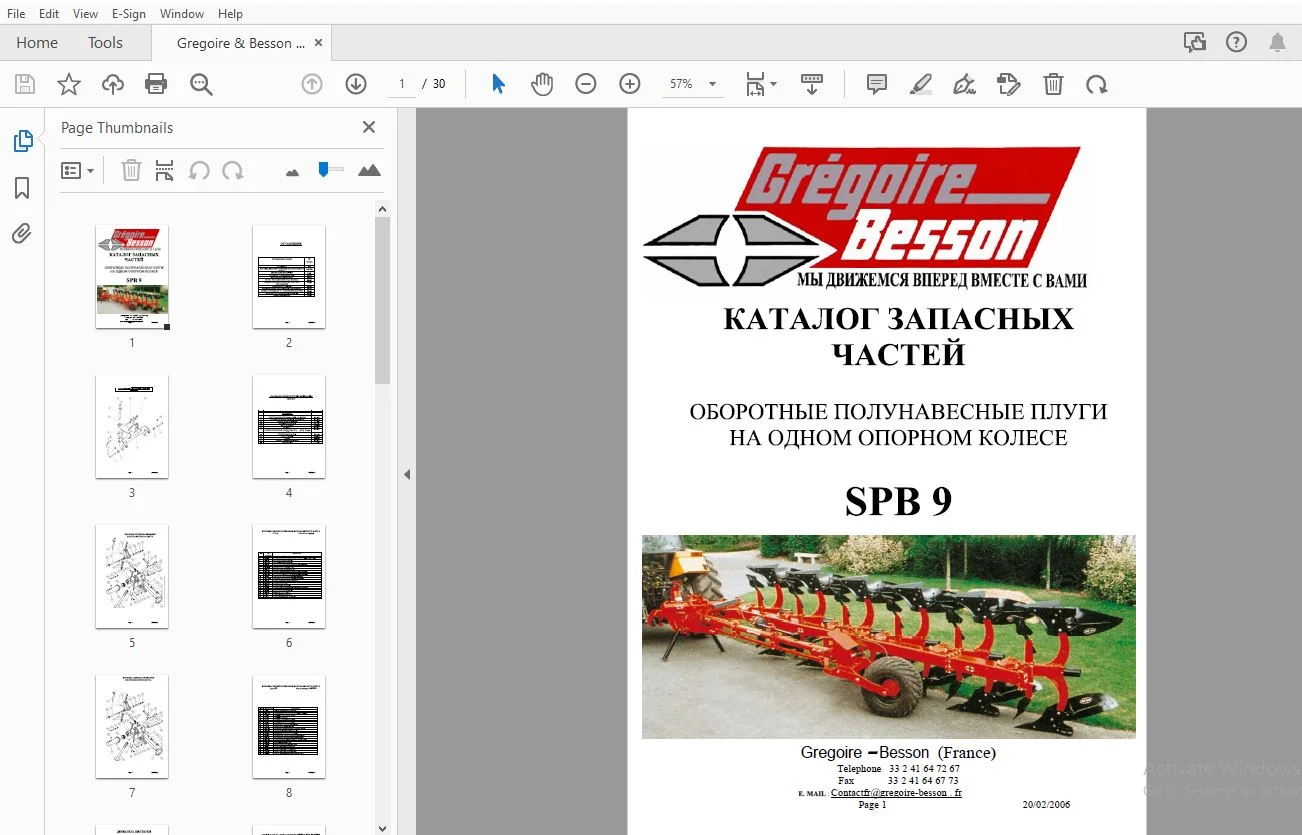Select the page 4 thumbnail

pos(289,427)
